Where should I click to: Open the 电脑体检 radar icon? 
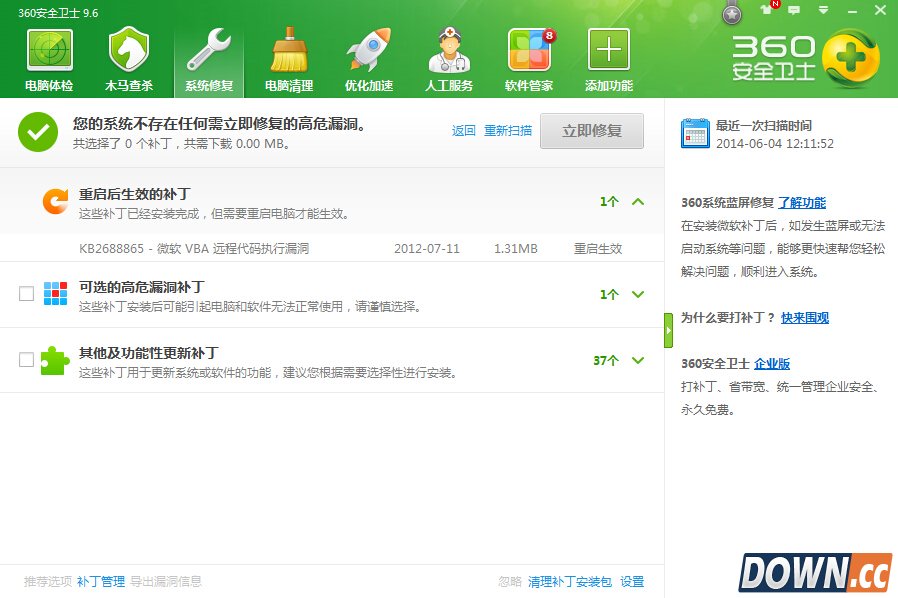point(49,50)
